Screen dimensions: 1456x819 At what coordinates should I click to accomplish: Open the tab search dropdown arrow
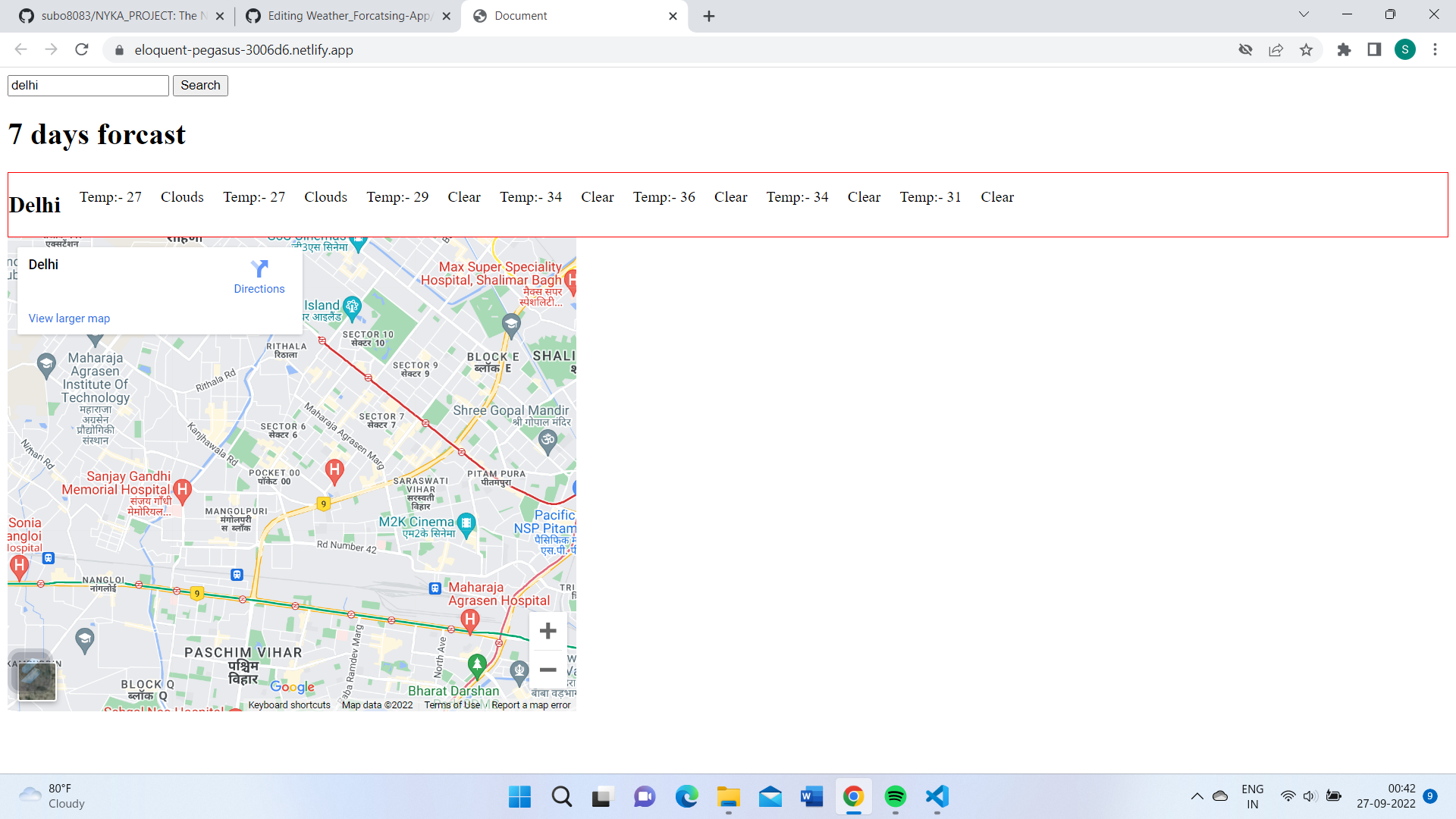1303,15
